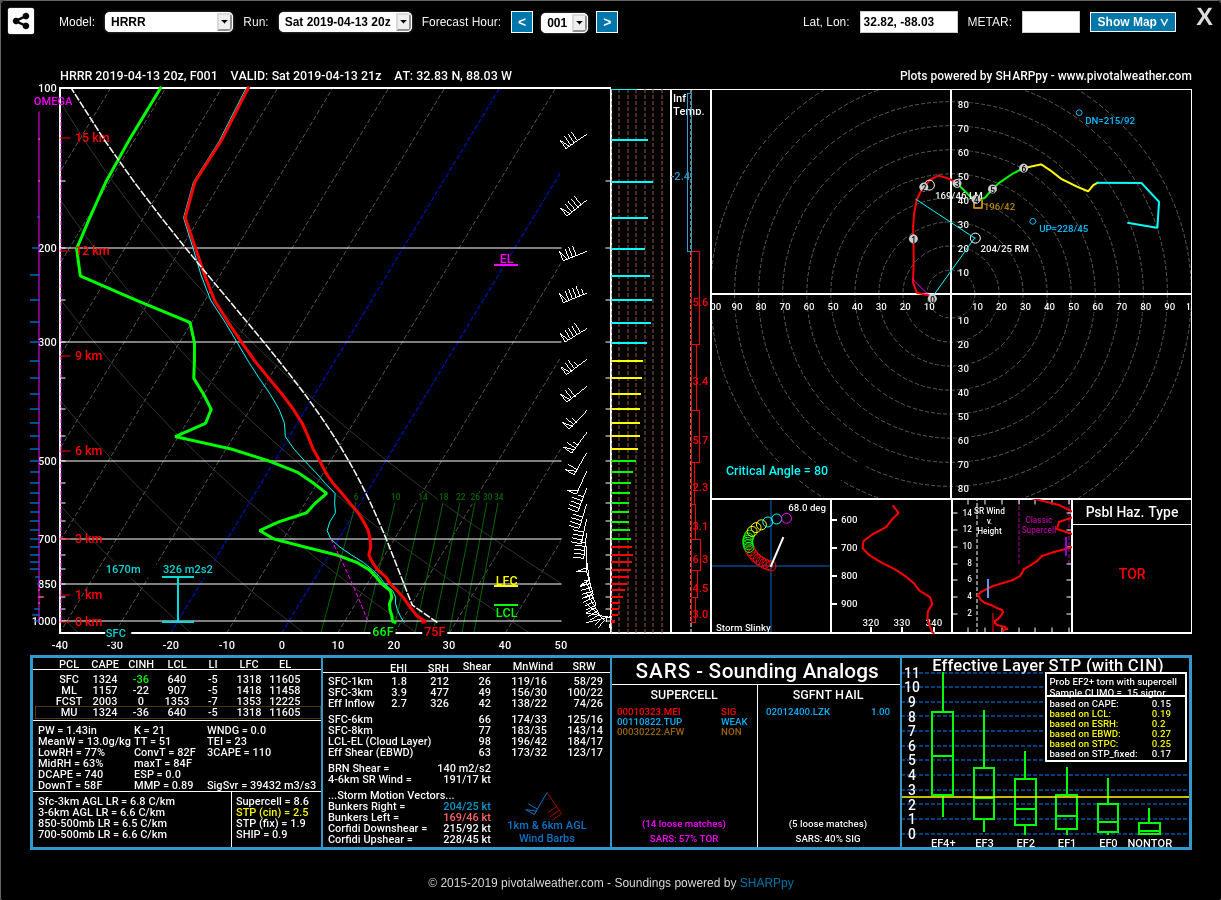
Task: Click the Storm Slinky plot
Action: click(771, 566)
